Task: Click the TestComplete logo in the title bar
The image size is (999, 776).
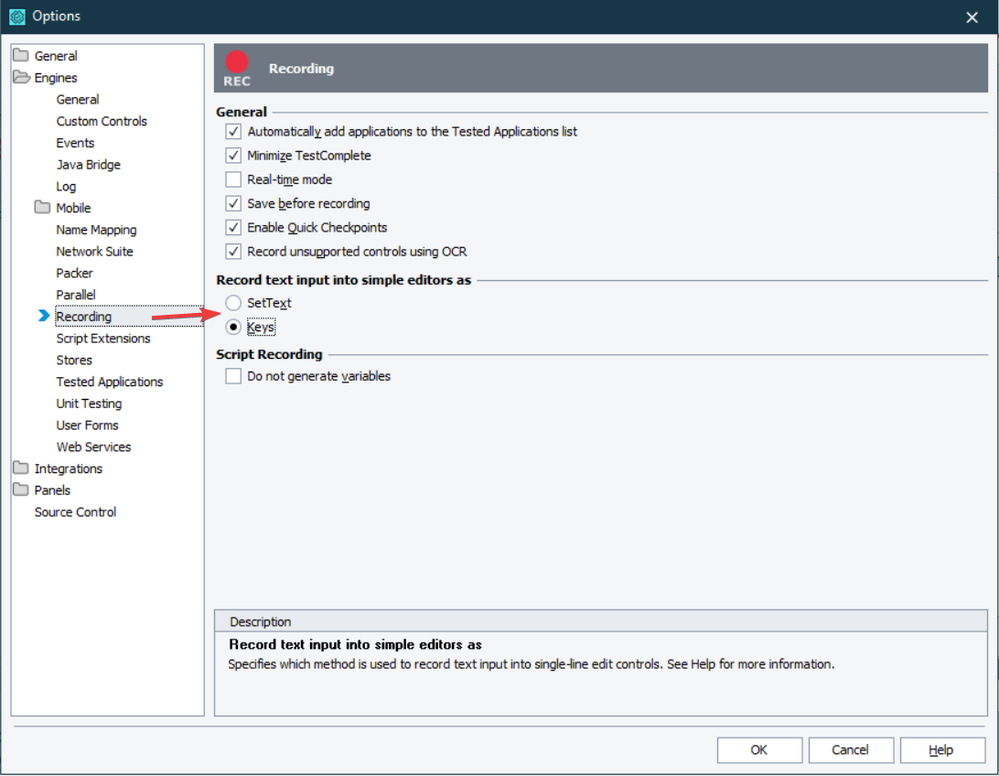Action: pyautogui.click(x=17, y=17)
